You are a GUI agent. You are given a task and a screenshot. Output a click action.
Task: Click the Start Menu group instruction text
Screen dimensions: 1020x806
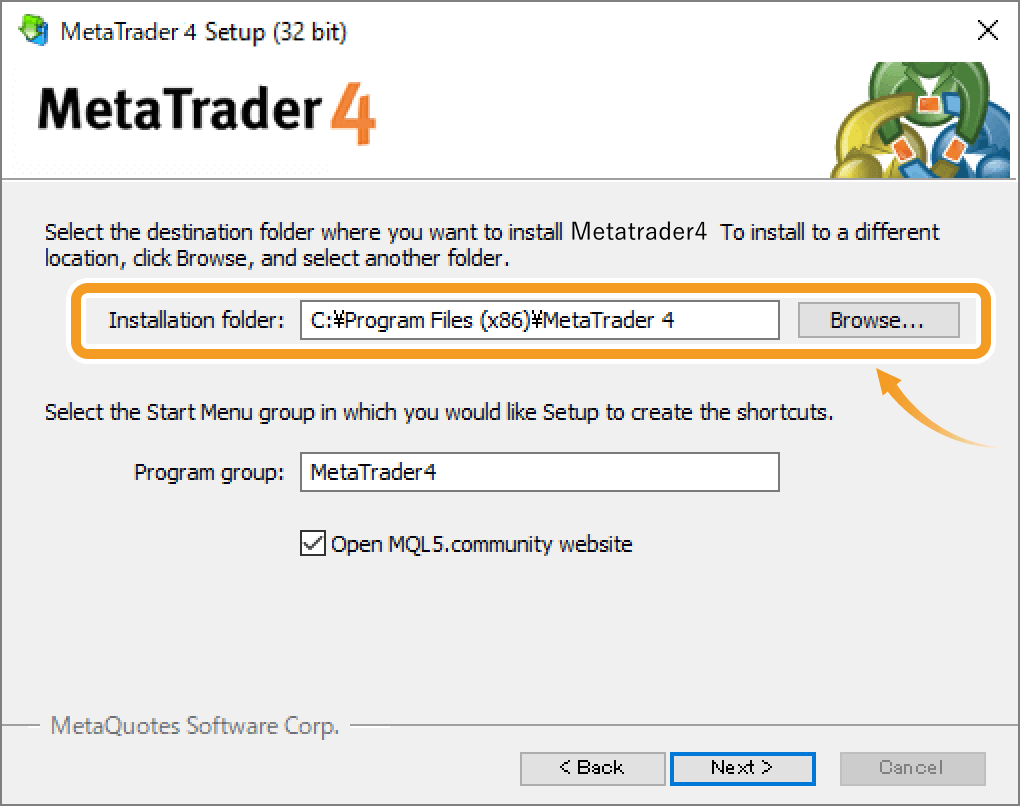[439, 412]
